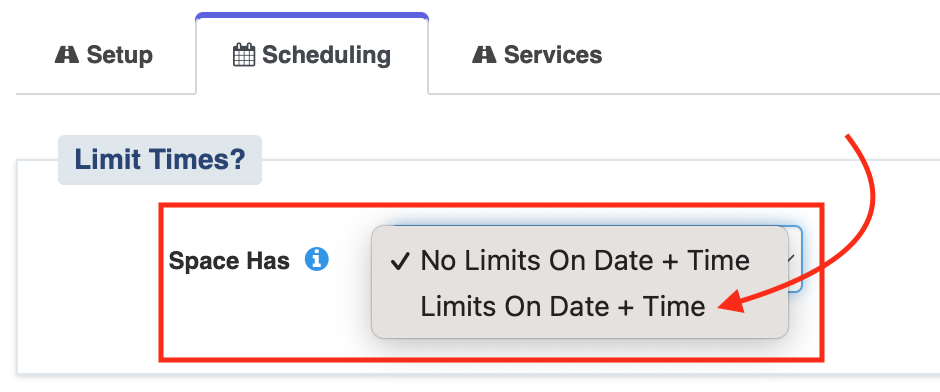
Task: Choose No Limits On Date + Time
Action: [x=585, y=261]
